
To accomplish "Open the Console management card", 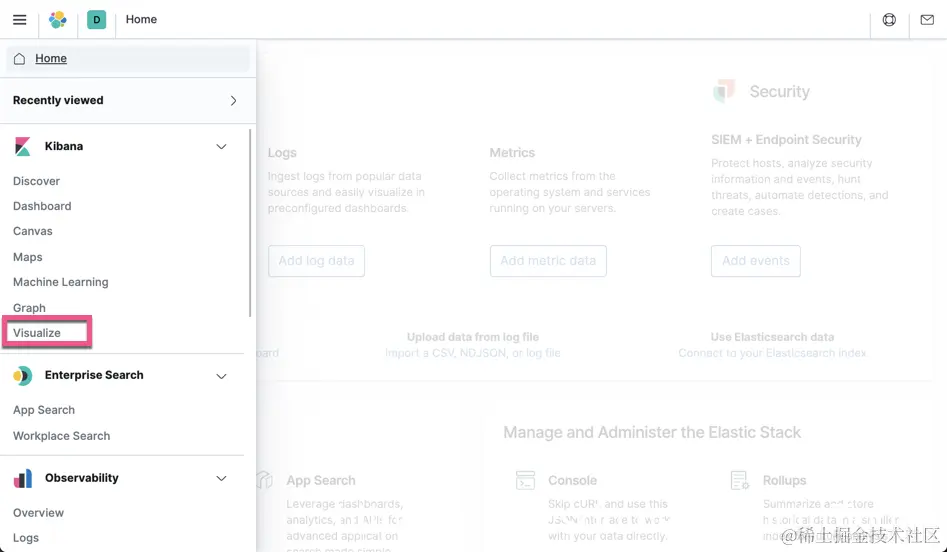I will coord(573,481).
